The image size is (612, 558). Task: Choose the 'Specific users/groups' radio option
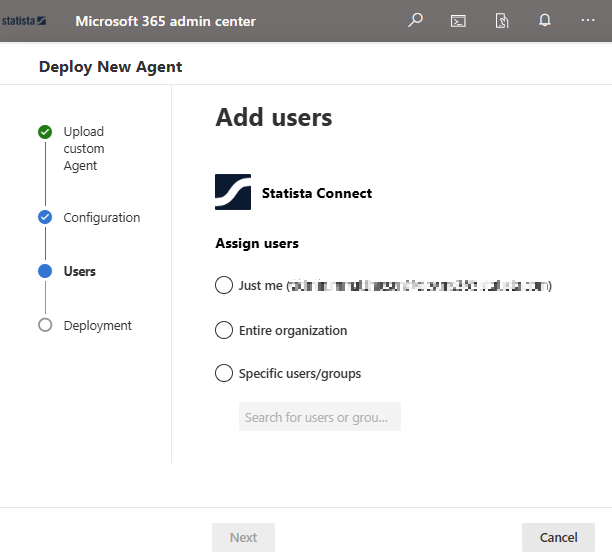point(224,374)
